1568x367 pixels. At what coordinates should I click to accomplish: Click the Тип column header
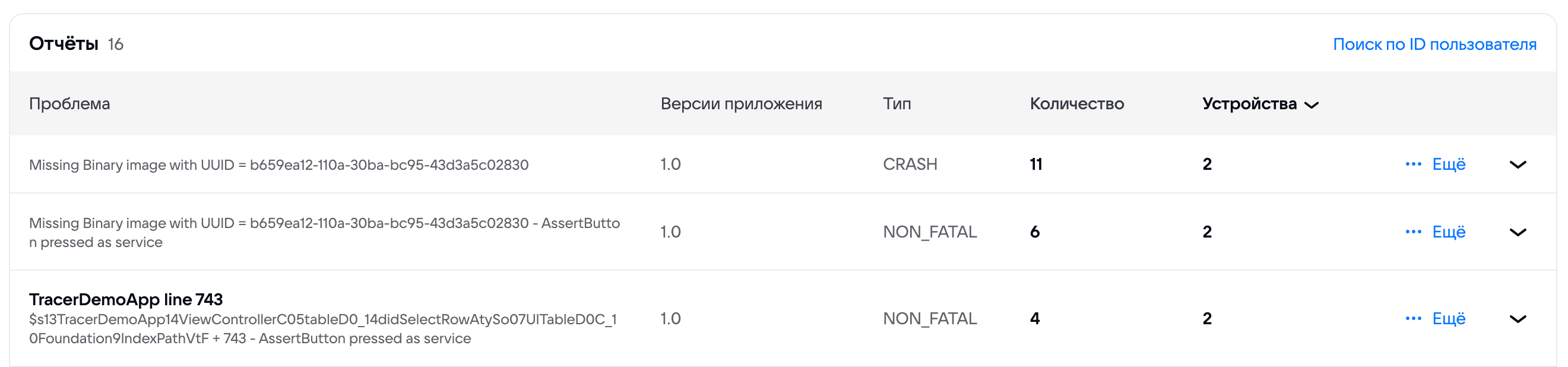[897, 104]
